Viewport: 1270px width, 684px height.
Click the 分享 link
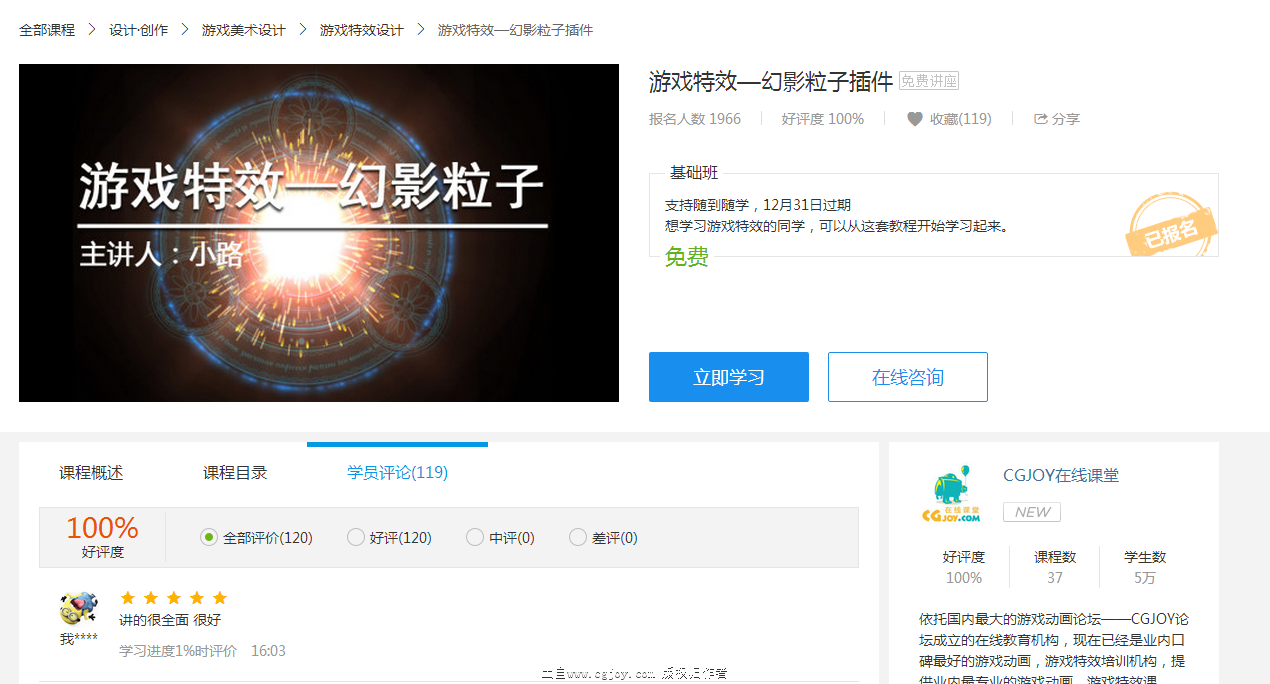pos(1066,119)
